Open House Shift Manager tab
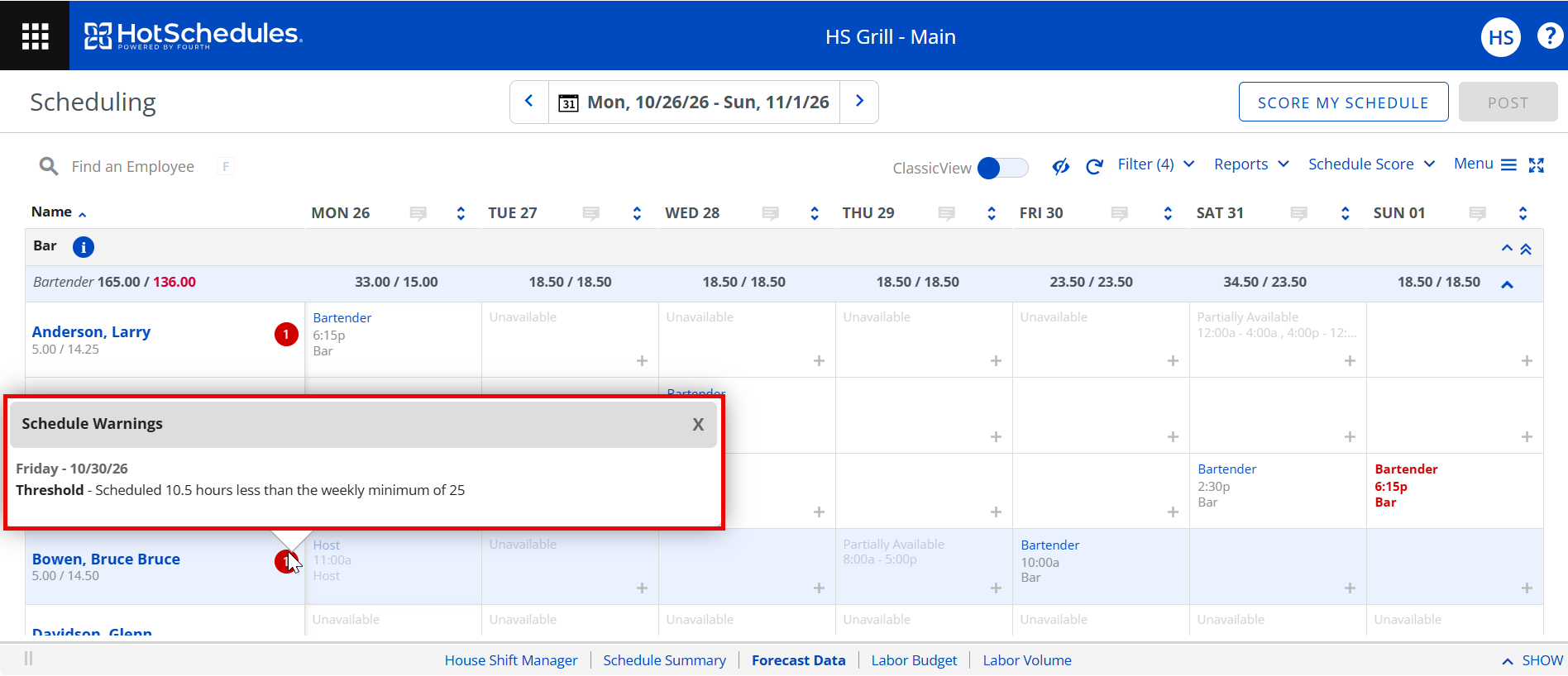Image resolution: width=1568 pixels, height=676 pixels. [511, 660]
